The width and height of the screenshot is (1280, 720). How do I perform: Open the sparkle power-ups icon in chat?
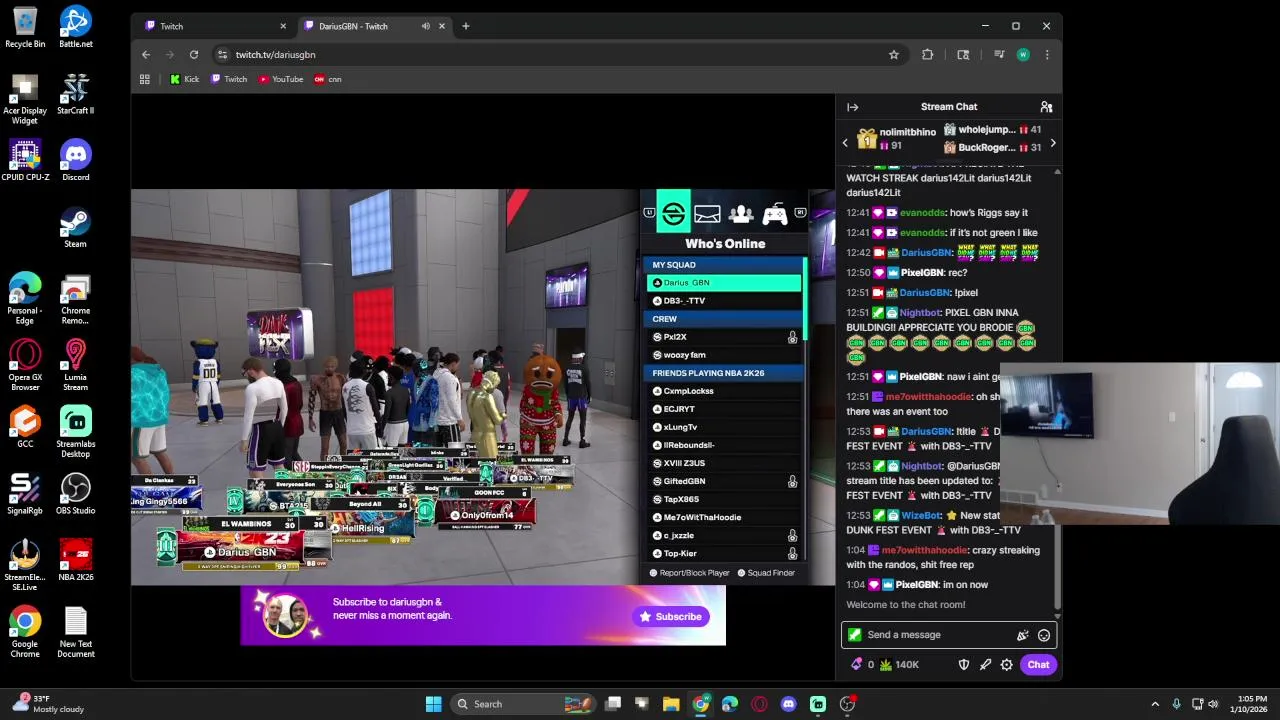pyautogui.click(x=1022, y=635)
